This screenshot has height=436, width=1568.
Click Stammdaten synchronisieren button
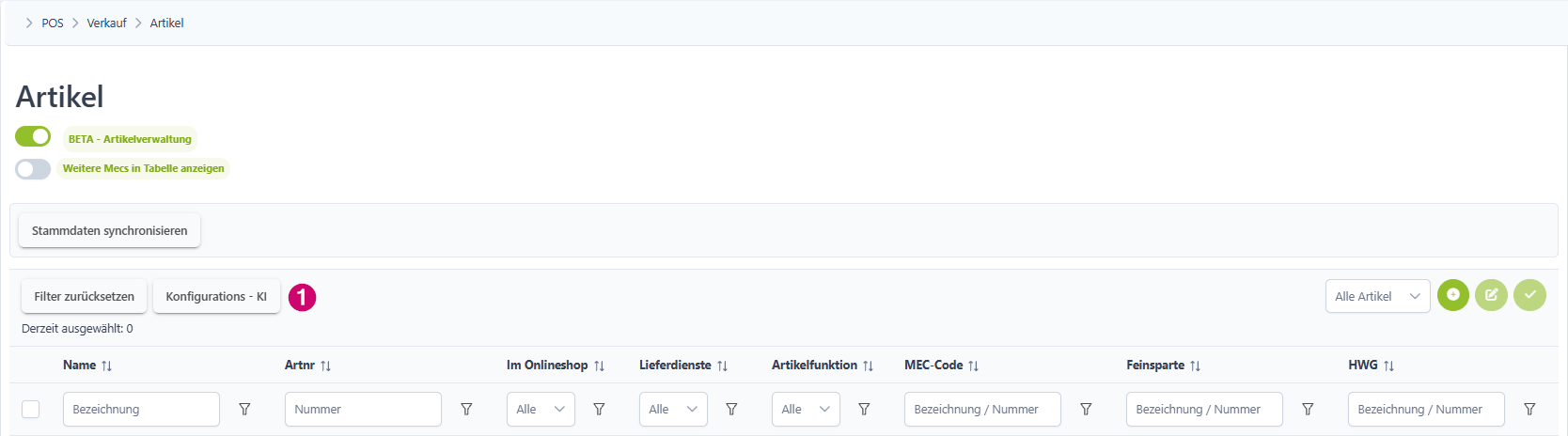[x=109, y=230]
